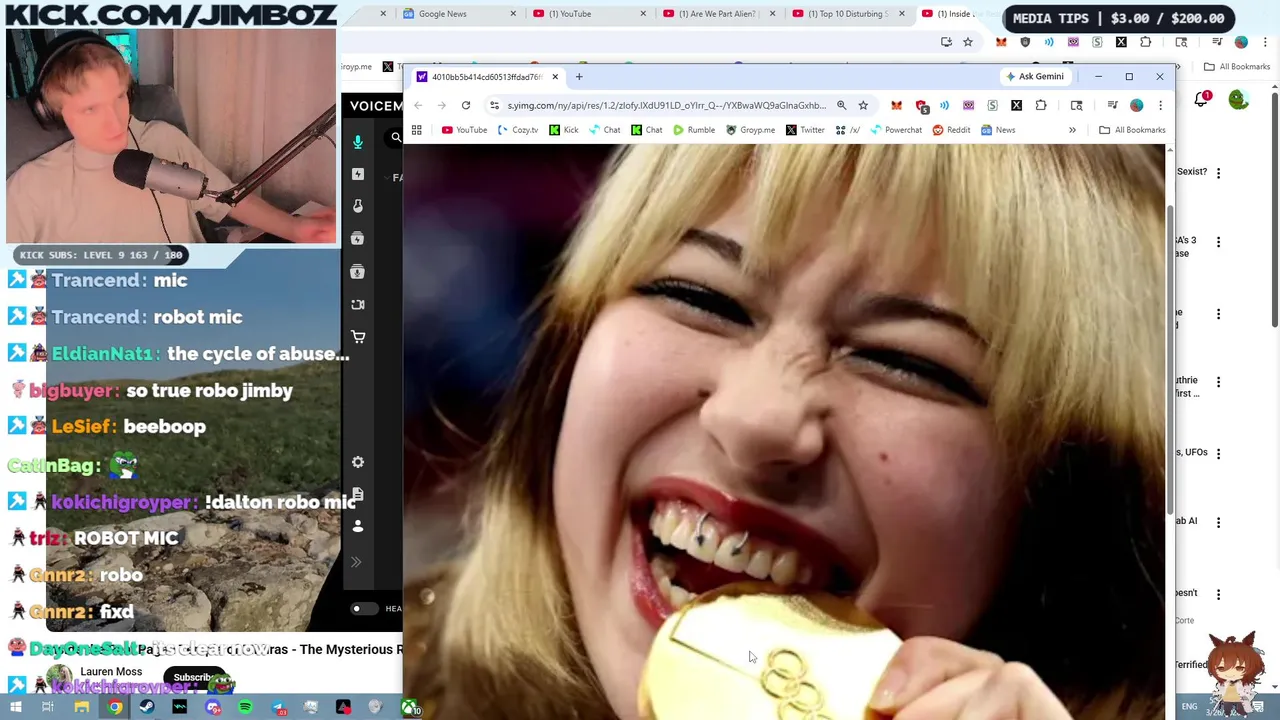Open YouTube bookmark in front window
Screen dimensions: 1280x720
(x=464, y=130)
